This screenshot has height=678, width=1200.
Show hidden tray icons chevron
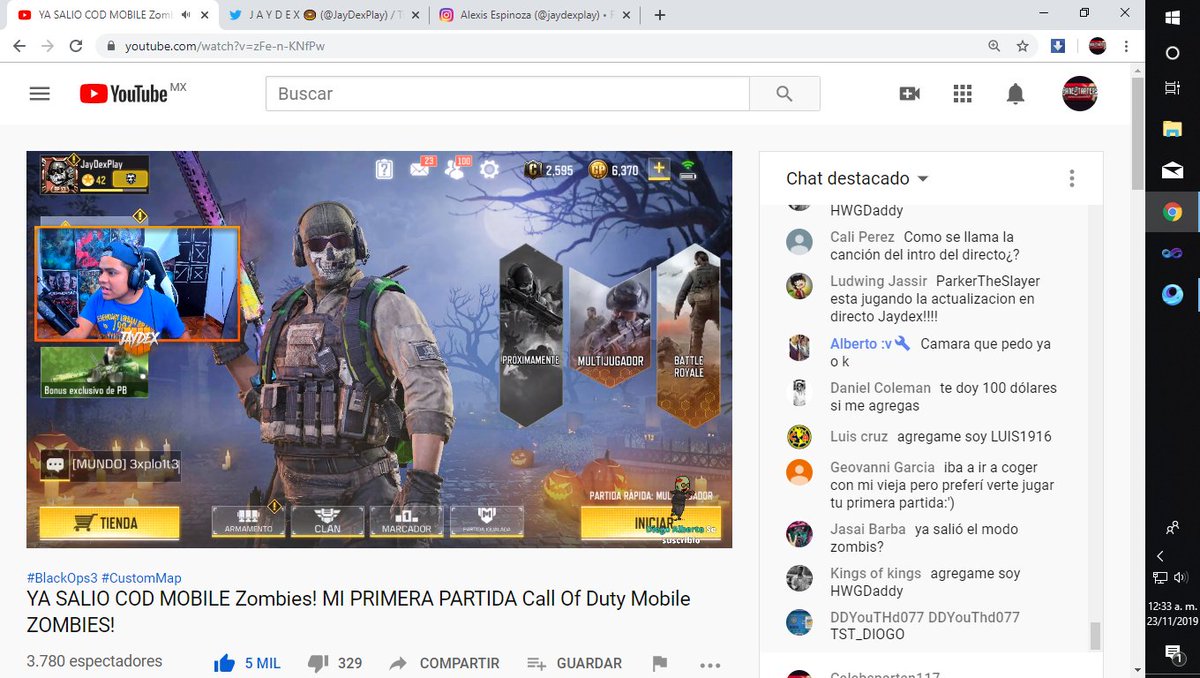point(1160,556)
